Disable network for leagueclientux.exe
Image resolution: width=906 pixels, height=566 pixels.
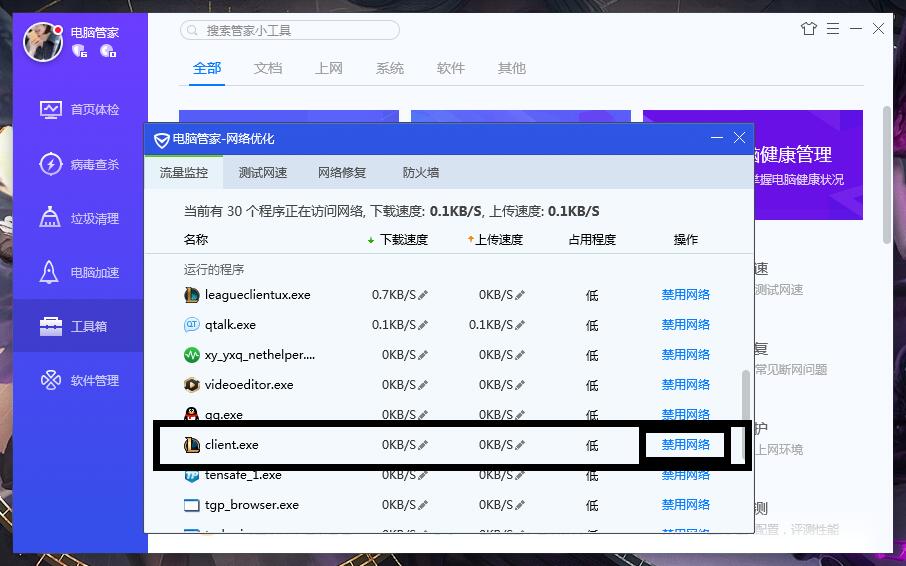(x=685, y=295)
